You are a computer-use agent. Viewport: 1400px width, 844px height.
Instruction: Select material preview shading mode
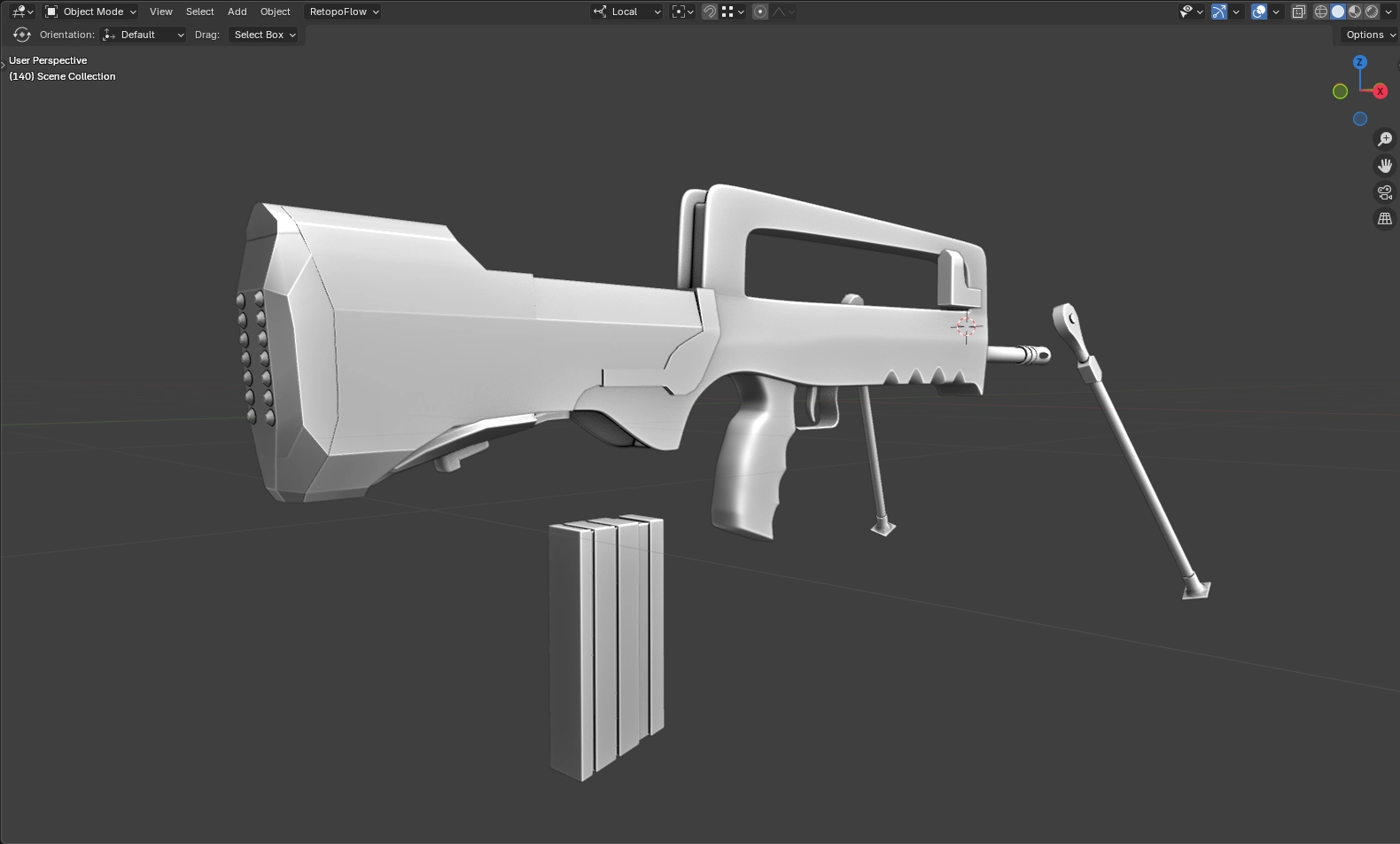click(x=1355, y=12)
